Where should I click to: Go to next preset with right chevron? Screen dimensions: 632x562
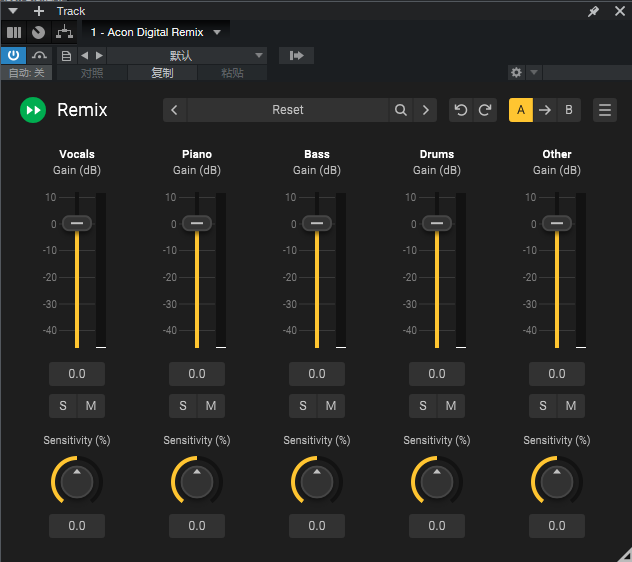[425, 110]
